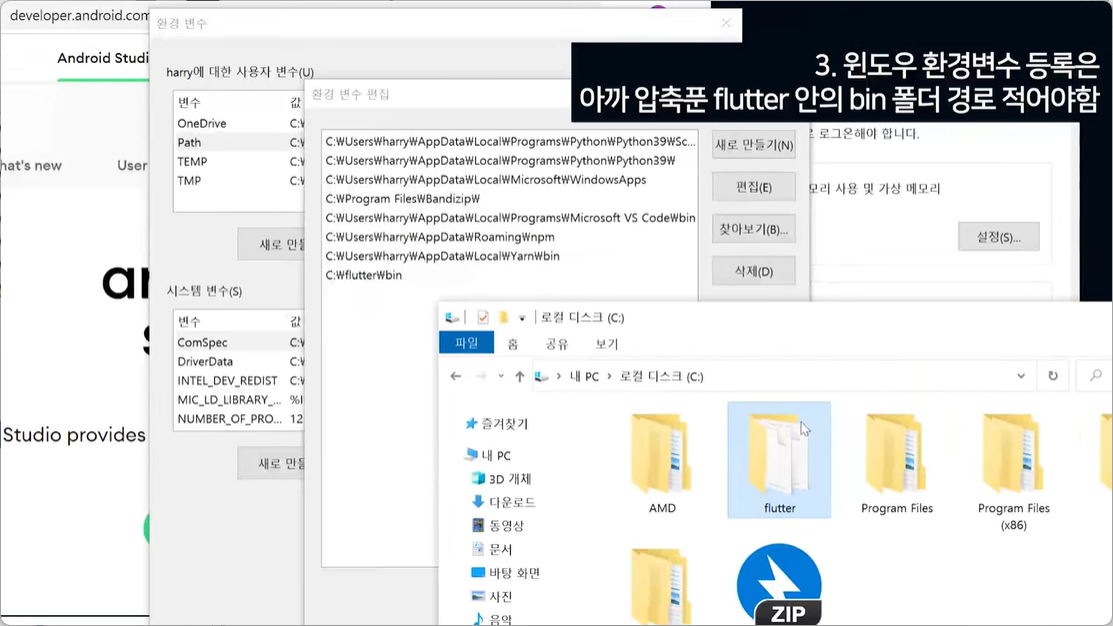Go up one folder level arrow
The height and width of the screenshot is (626, 1113).
click(520, 376)
